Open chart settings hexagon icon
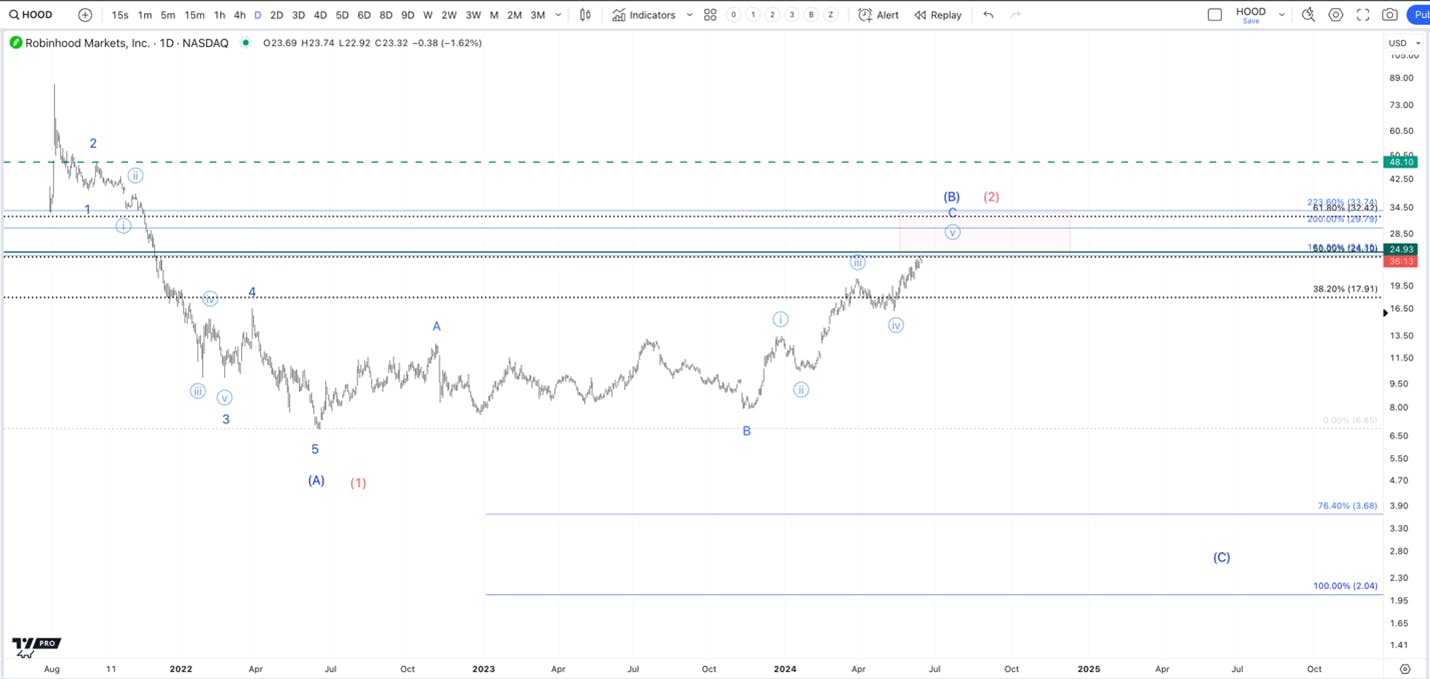Viewport: 1430px width, 679px height. click(x=1336, y=15)
